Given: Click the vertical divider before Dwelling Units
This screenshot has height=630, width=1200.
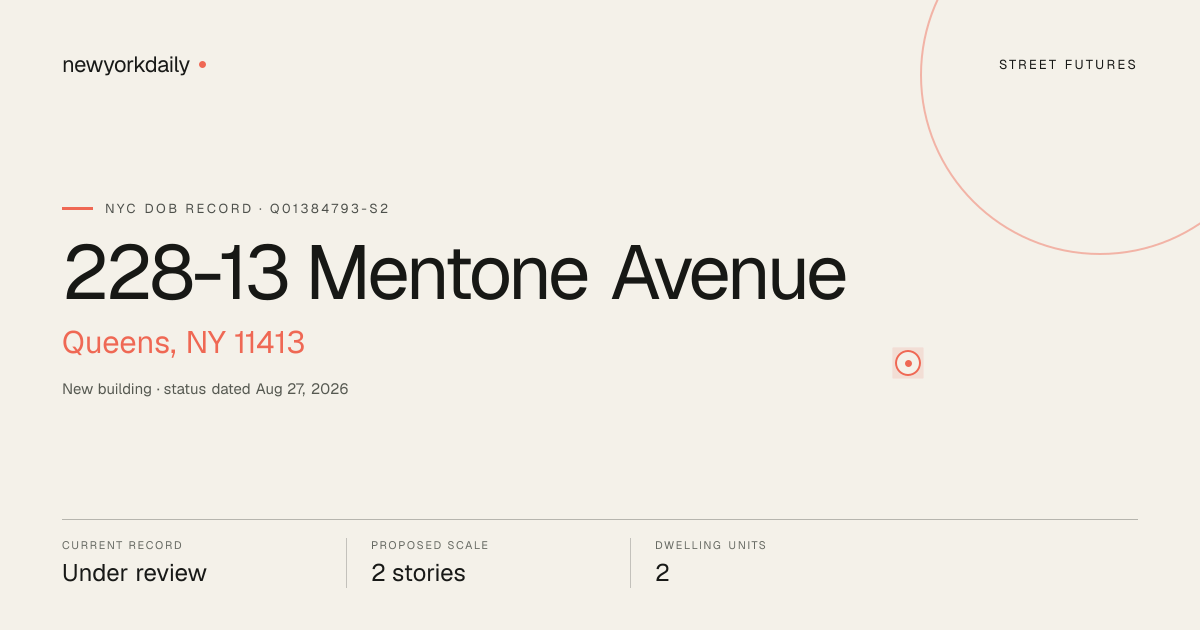Looking at the screenshot, I should 630,563.
